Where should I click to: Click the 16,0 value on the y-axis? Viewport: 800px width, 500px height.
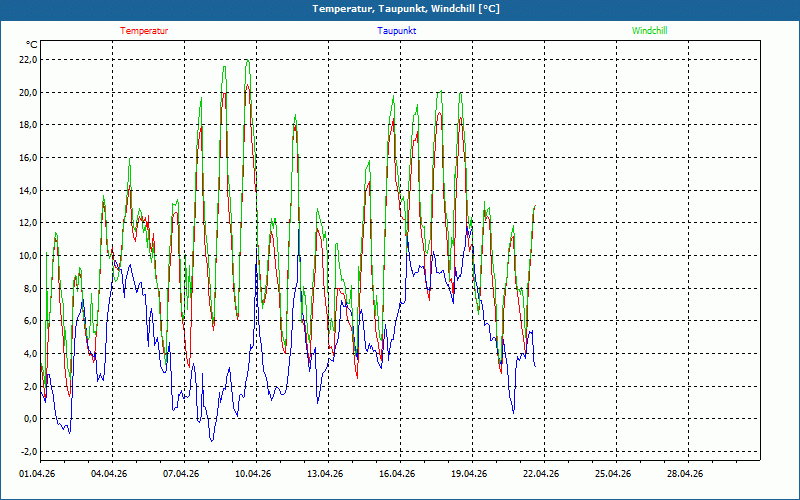[x=28, y=157]
